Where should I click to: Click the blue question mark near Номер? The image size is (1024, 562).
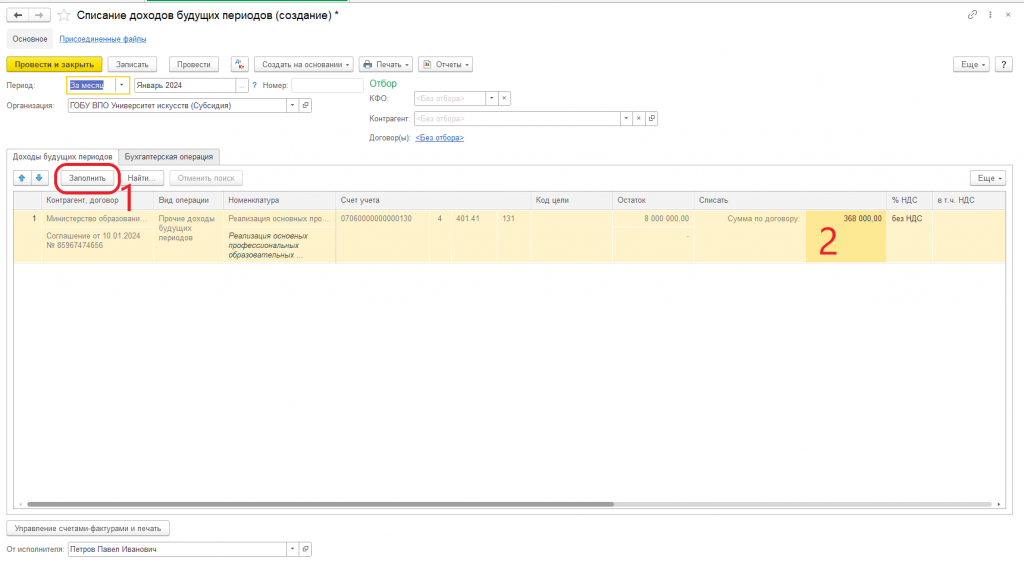[255, 86]
